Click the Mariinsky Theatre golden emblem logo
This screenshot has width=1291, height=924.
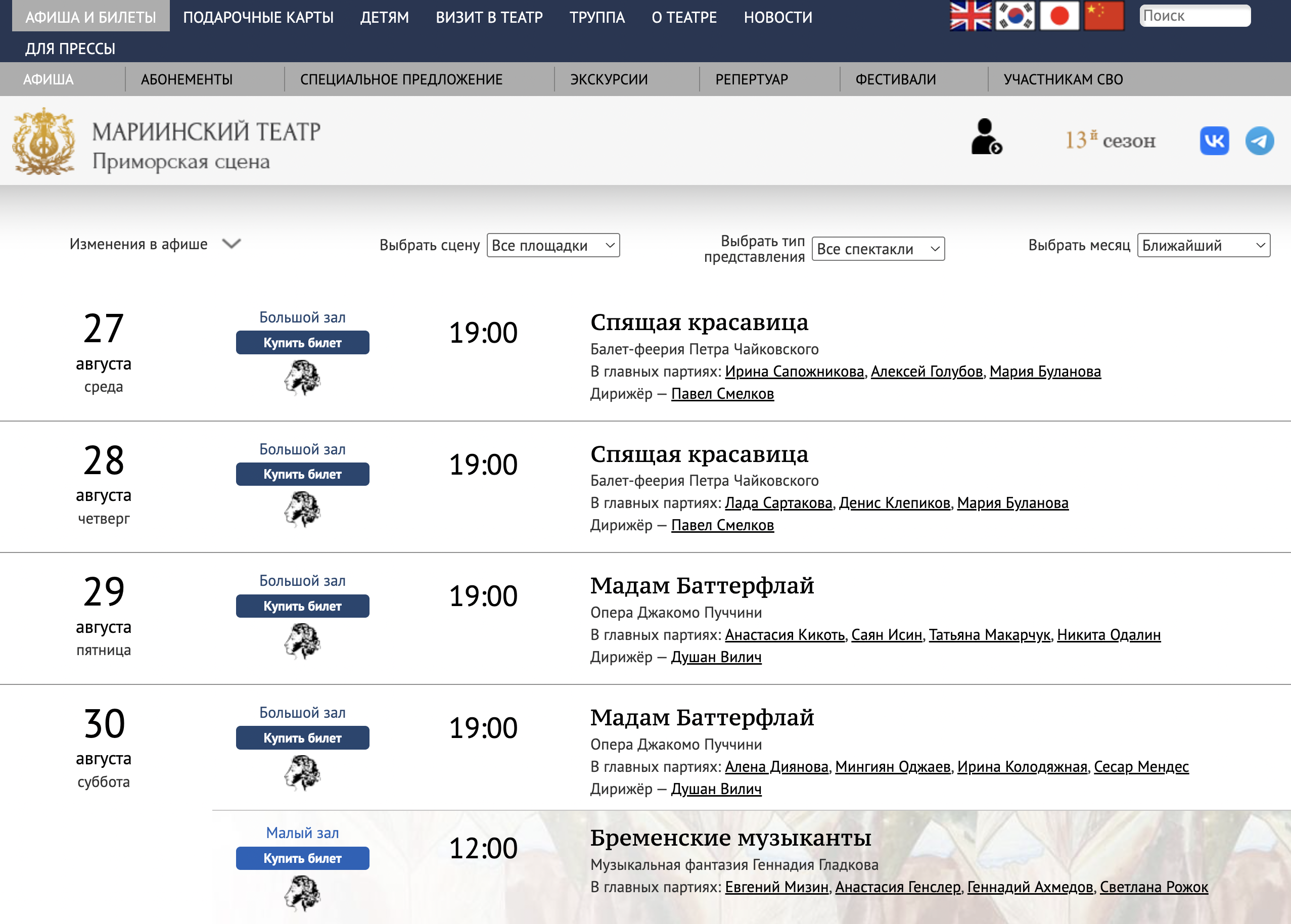click(x=44, y=141)
